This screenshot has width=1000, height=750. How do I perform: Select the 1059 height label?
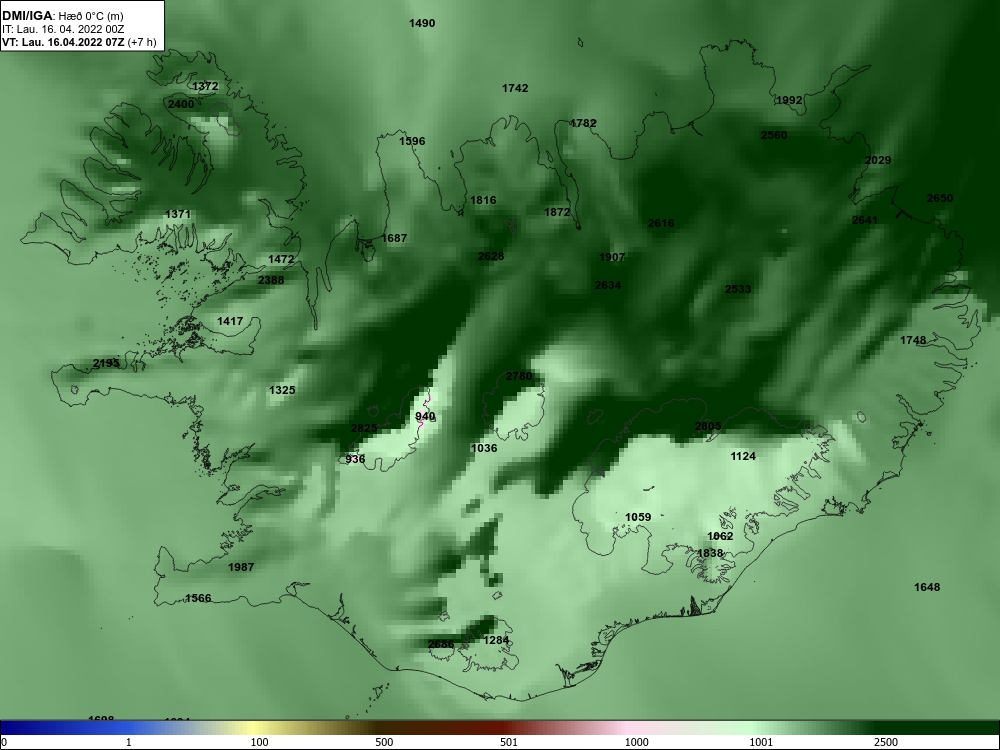click(638, 517)
